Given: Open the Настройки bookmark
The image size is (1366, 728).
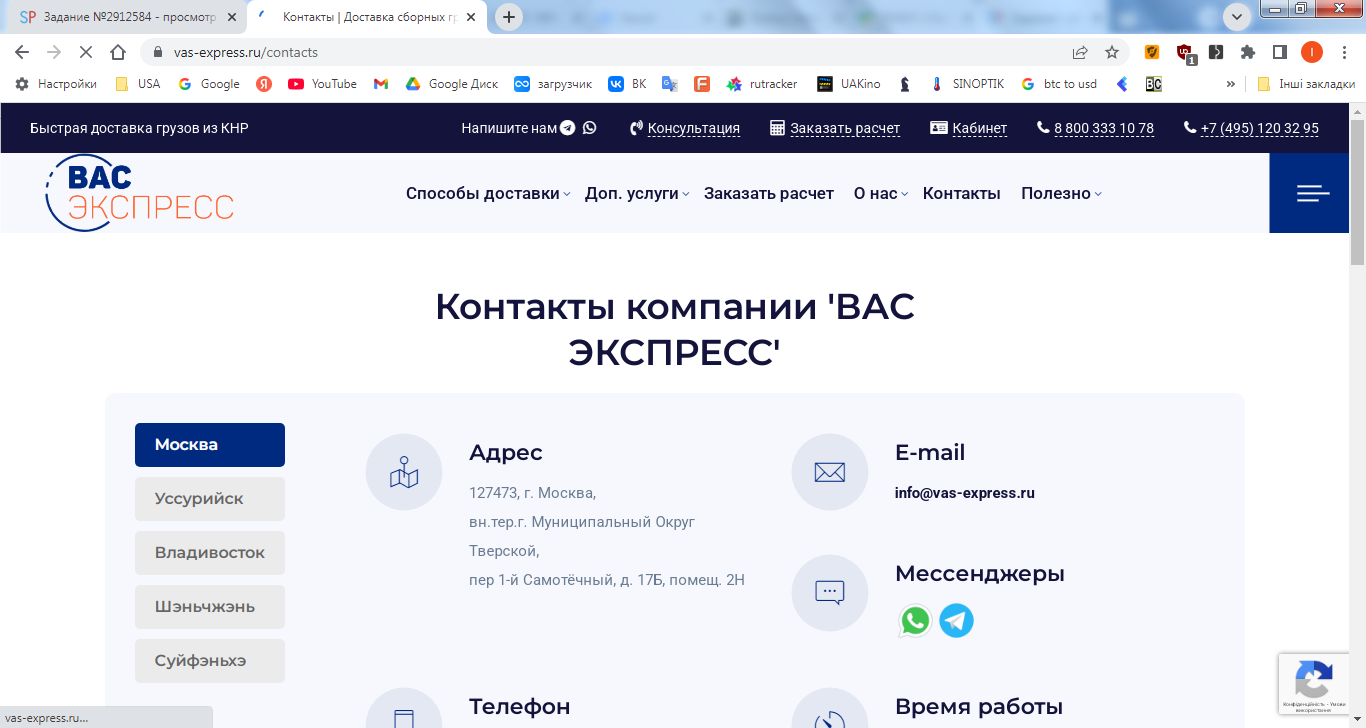Looking at the screenshot, I should point(56,84).
